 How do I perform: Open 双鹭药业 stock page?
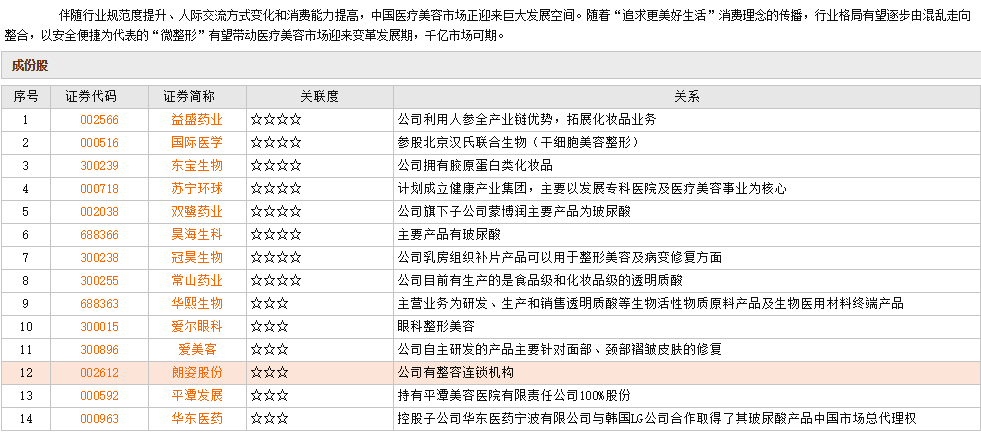[x=197, y=212]
